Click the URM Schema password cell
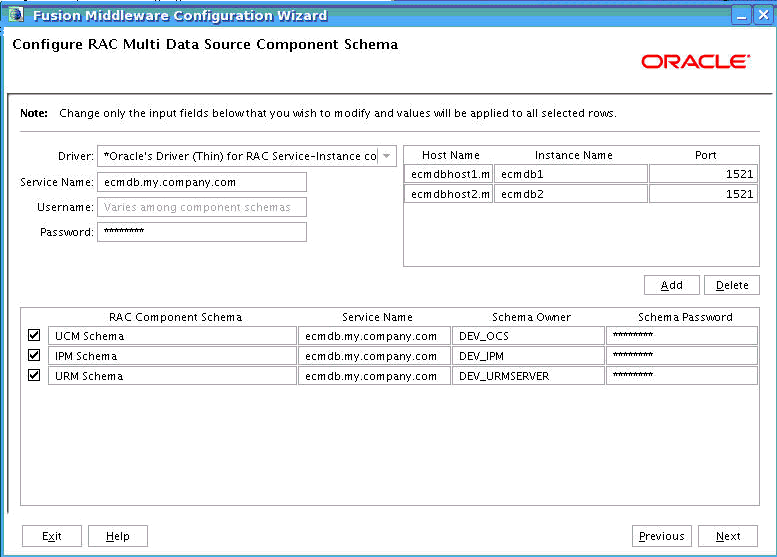 click(682, 376)
